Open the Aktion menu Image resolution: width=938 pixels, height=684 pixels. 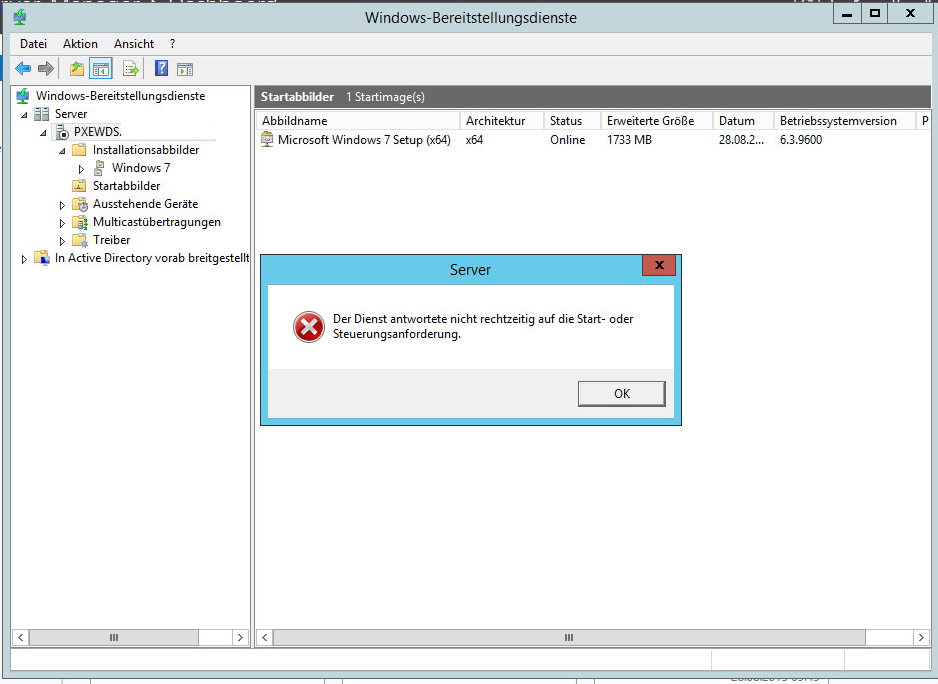coord(80,44)
